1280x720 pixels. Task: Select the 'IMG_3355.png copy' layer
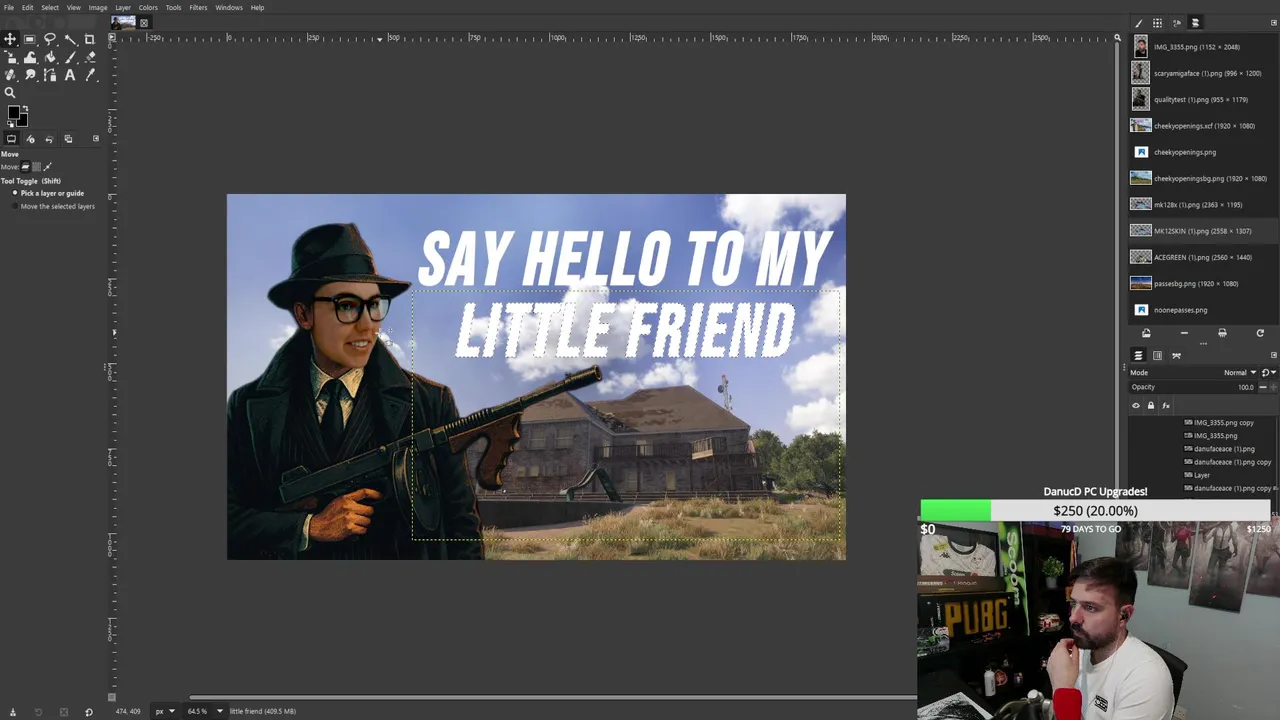pos(1222,422)
